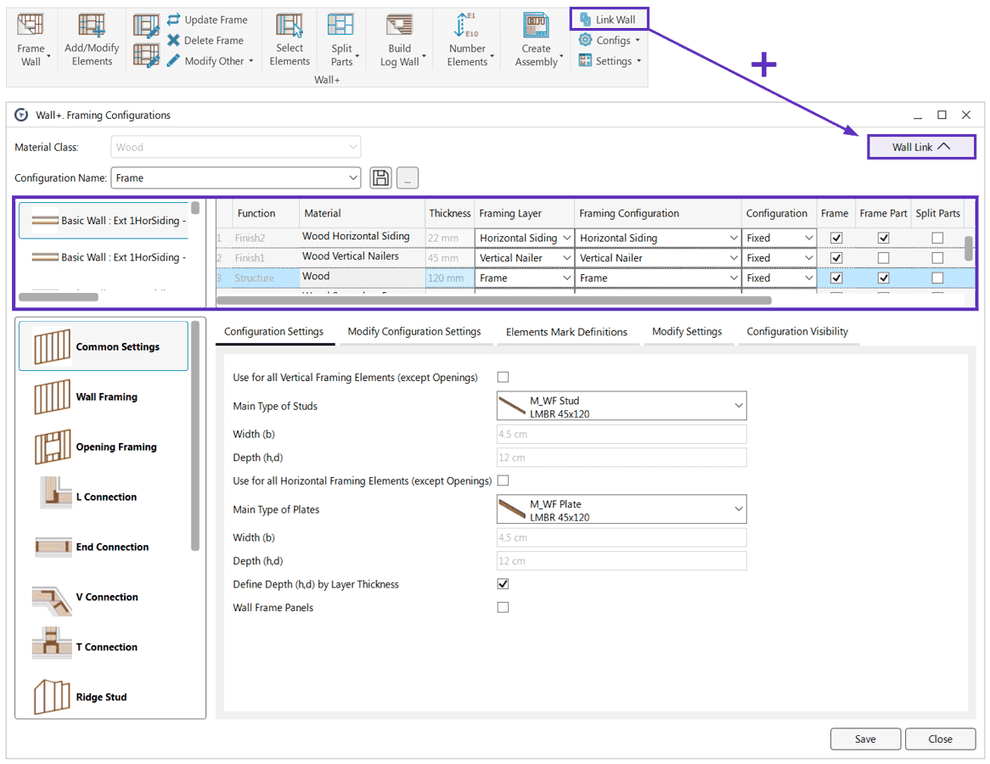Viewport: 990px width, 764px height.
Task: Click the studs Width (b) field
Action: click(621, 434)
